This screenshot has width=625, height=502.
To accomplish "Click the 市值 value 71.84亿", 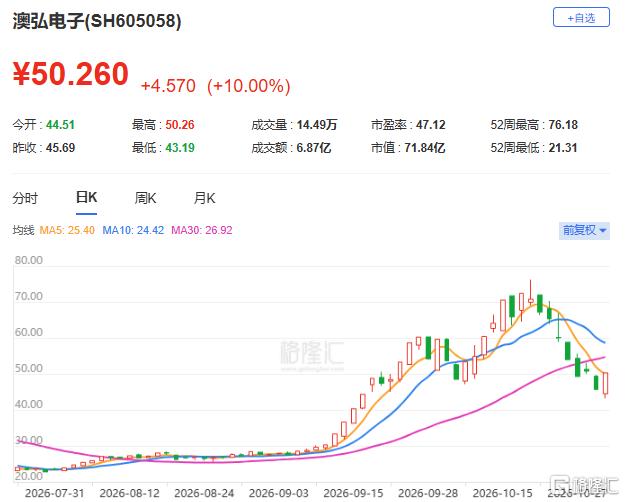I will 425,148.
